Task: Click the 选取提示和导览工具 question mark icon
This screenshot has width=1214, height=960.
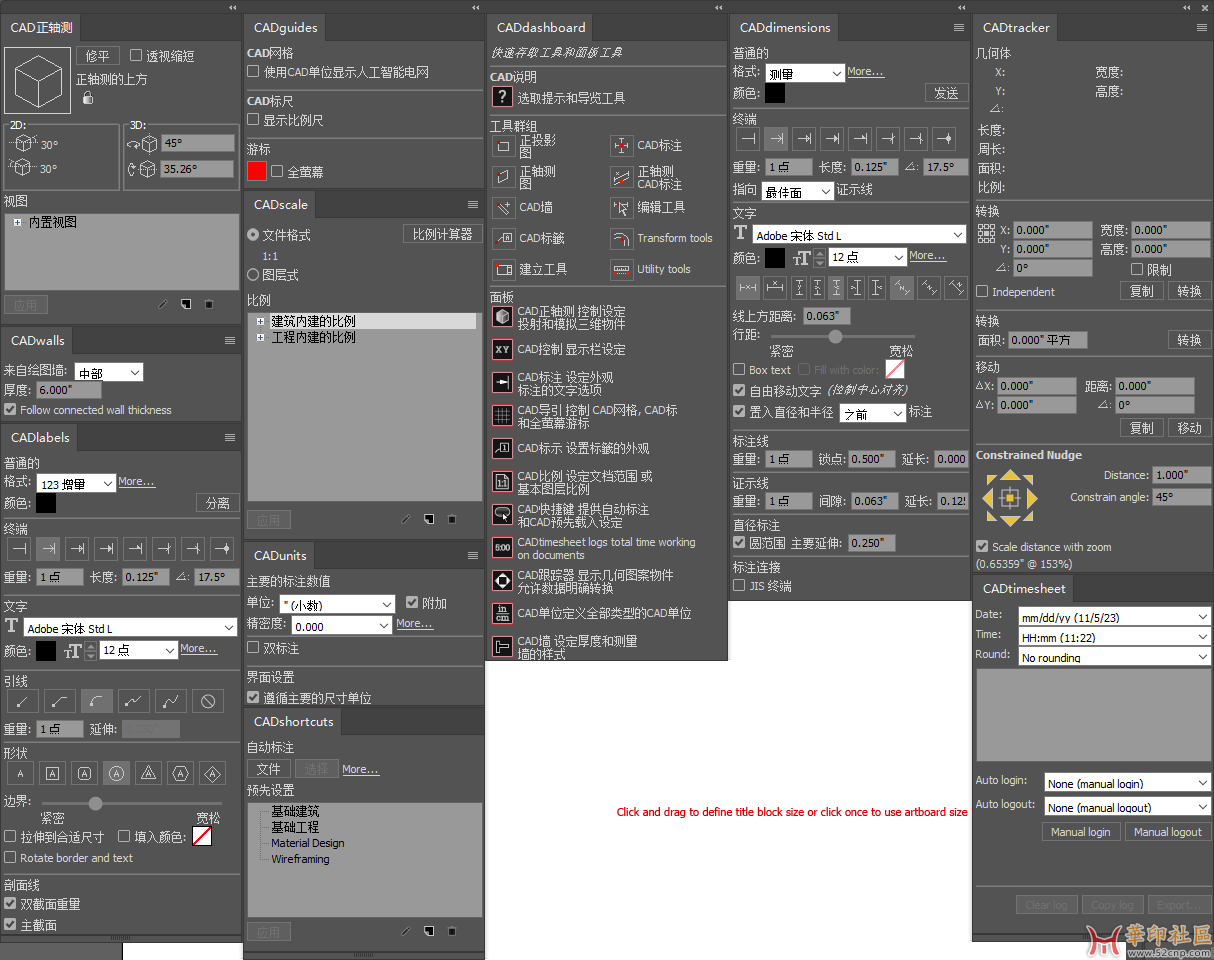Action: (x=502, y=97)
